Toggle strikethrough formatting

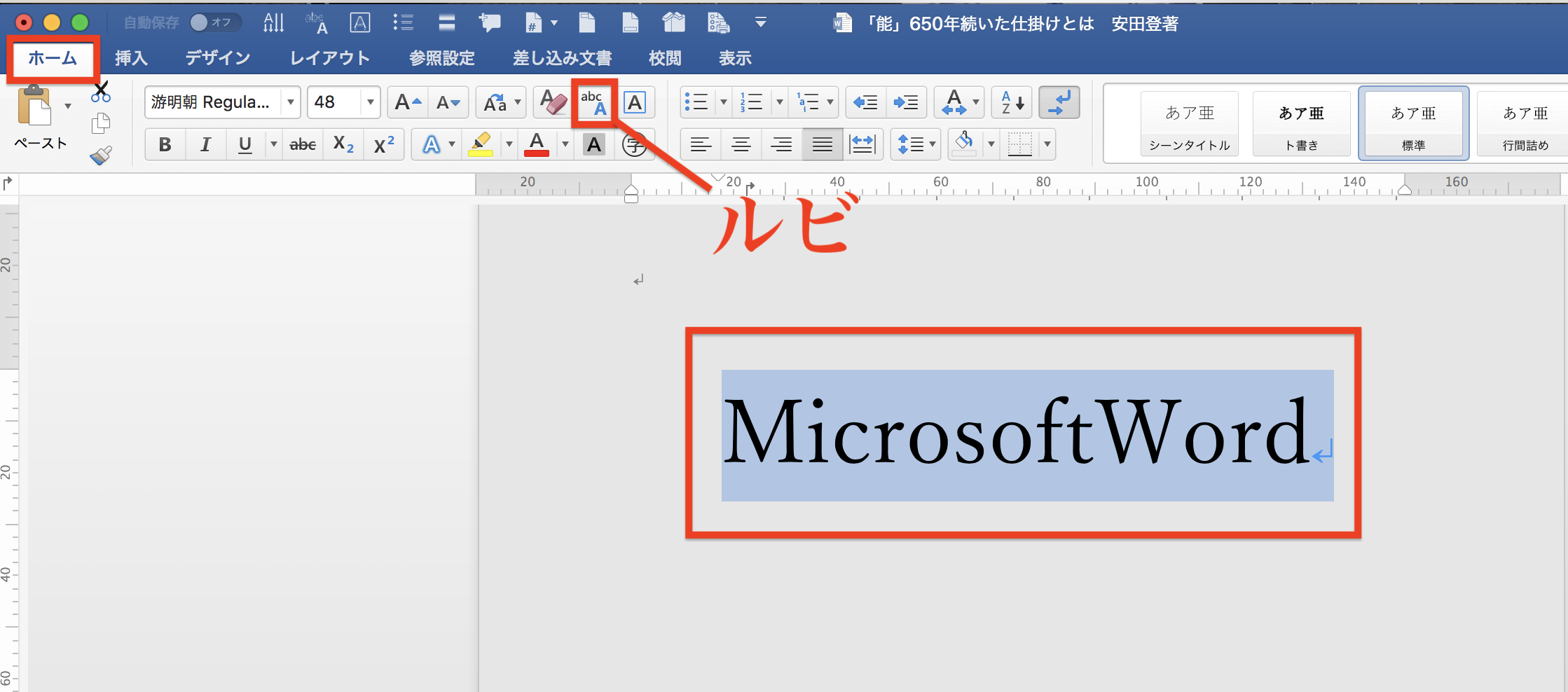point(303,145)
